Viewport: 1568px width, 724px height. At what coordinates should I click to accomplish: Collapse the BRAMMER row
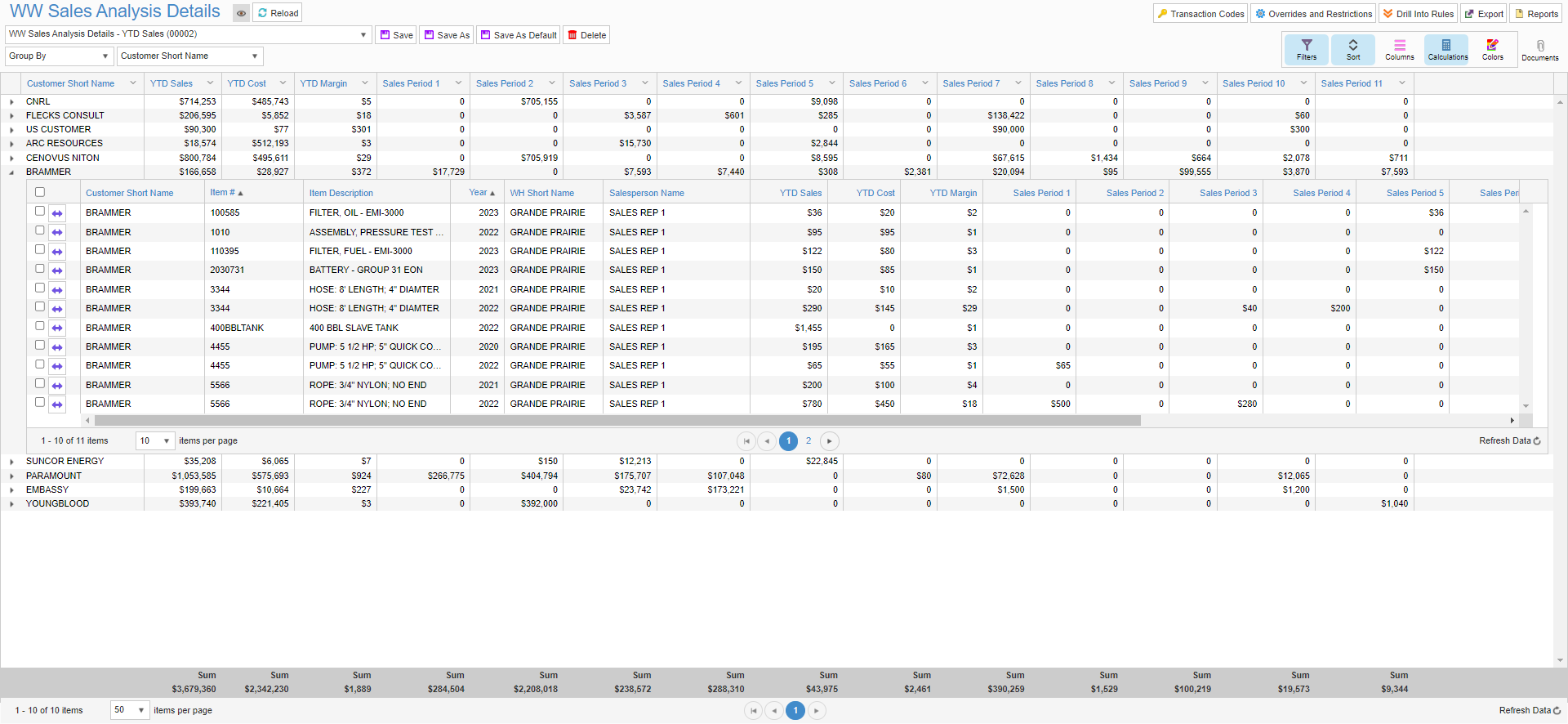coord(11,172)
